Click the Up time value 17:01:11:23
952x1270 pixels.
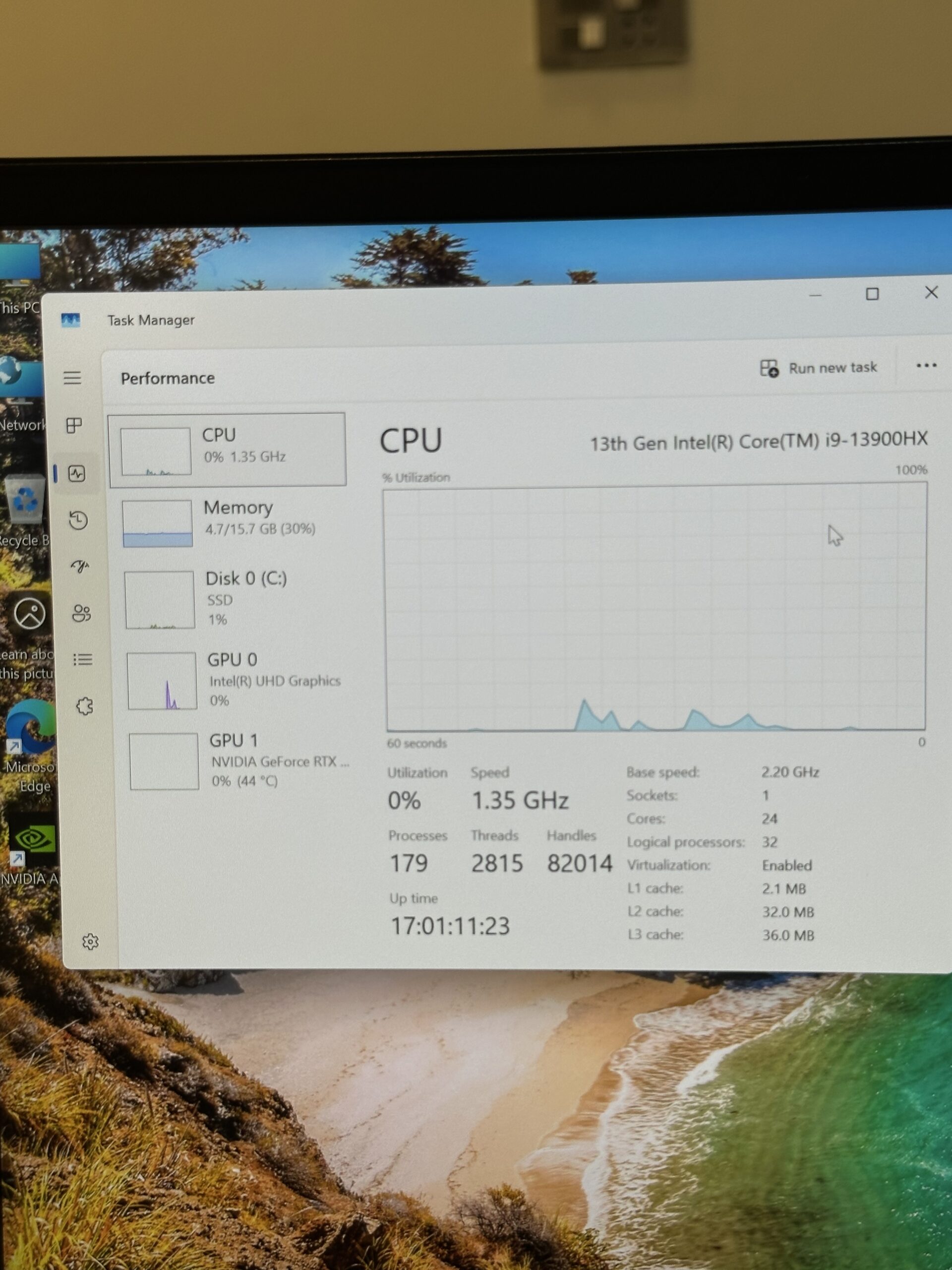tap(450, 926)
